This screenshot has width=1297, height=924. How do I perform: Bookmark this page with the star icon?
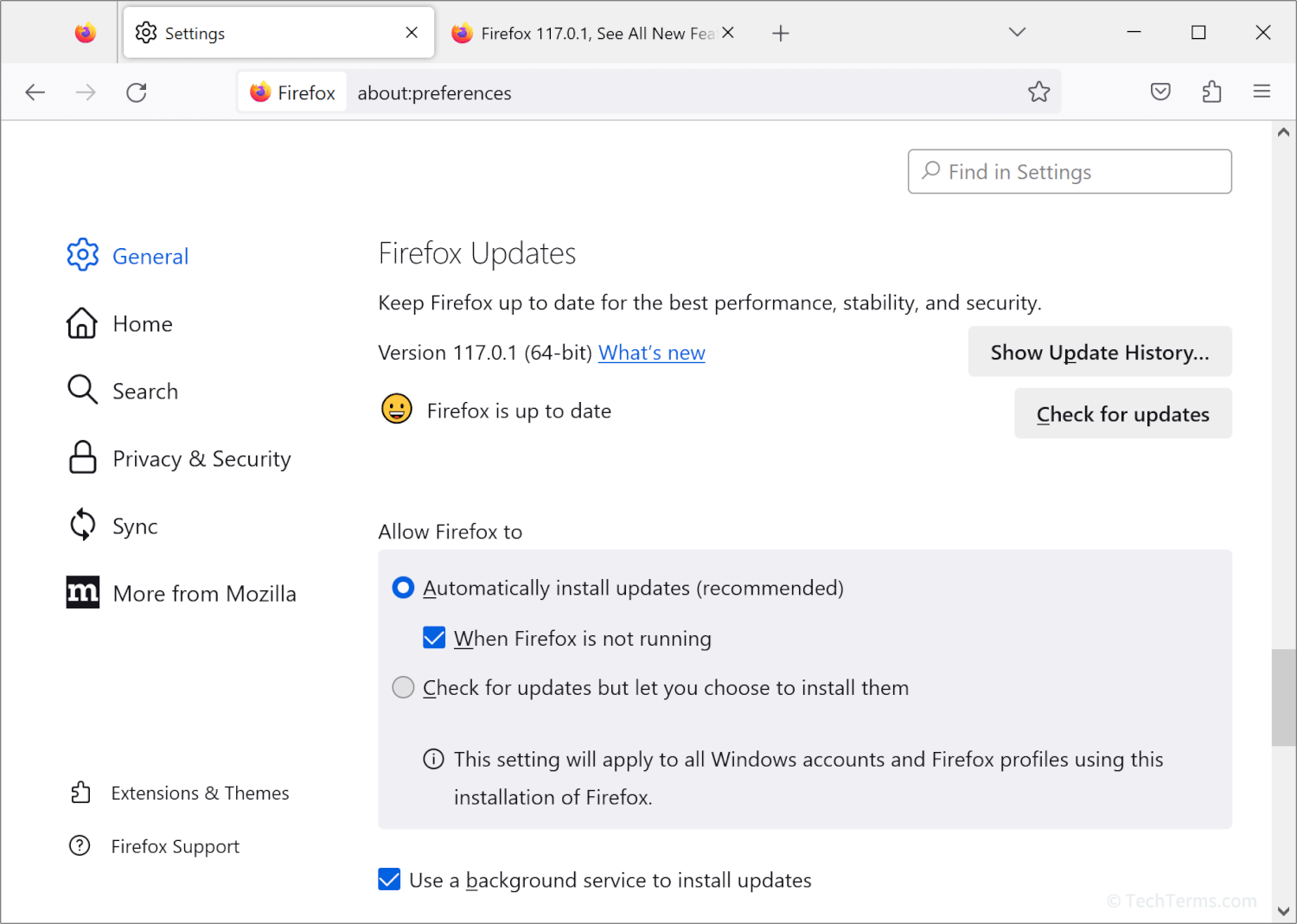[x=1038, y=91]
